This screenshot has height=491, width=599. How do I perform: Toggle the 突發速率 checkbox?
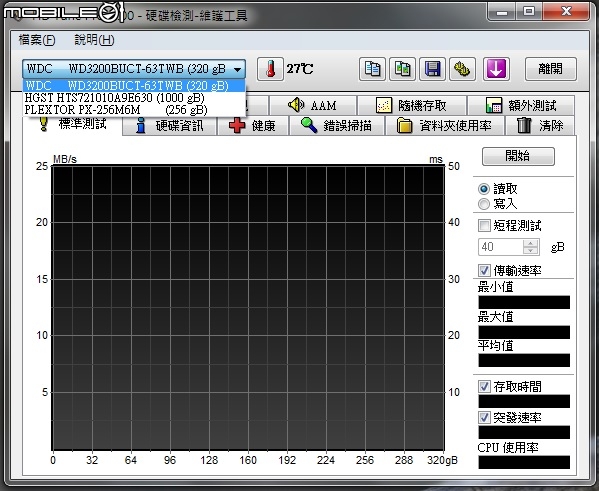(484, 417)
